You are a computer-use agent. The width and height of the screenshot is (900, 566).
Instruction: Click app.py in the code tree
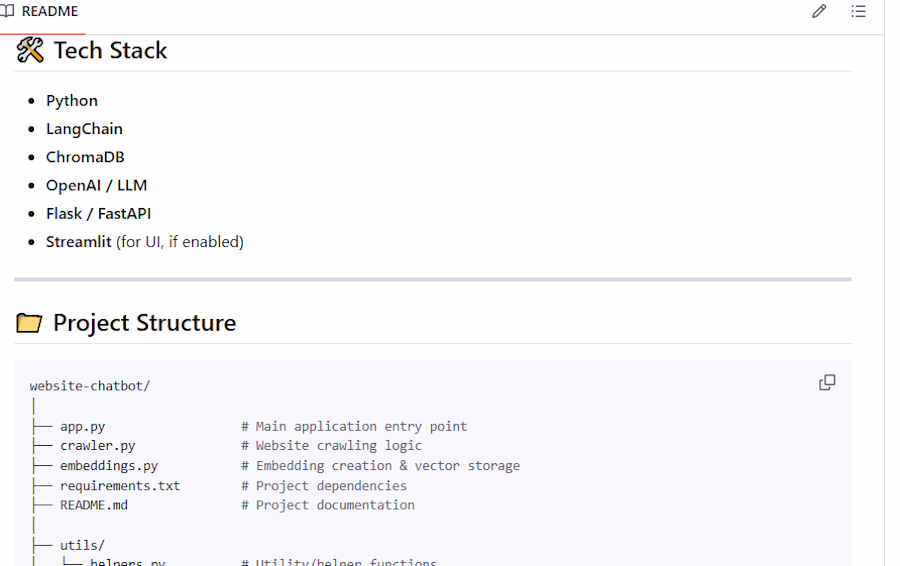click(82, 426)
